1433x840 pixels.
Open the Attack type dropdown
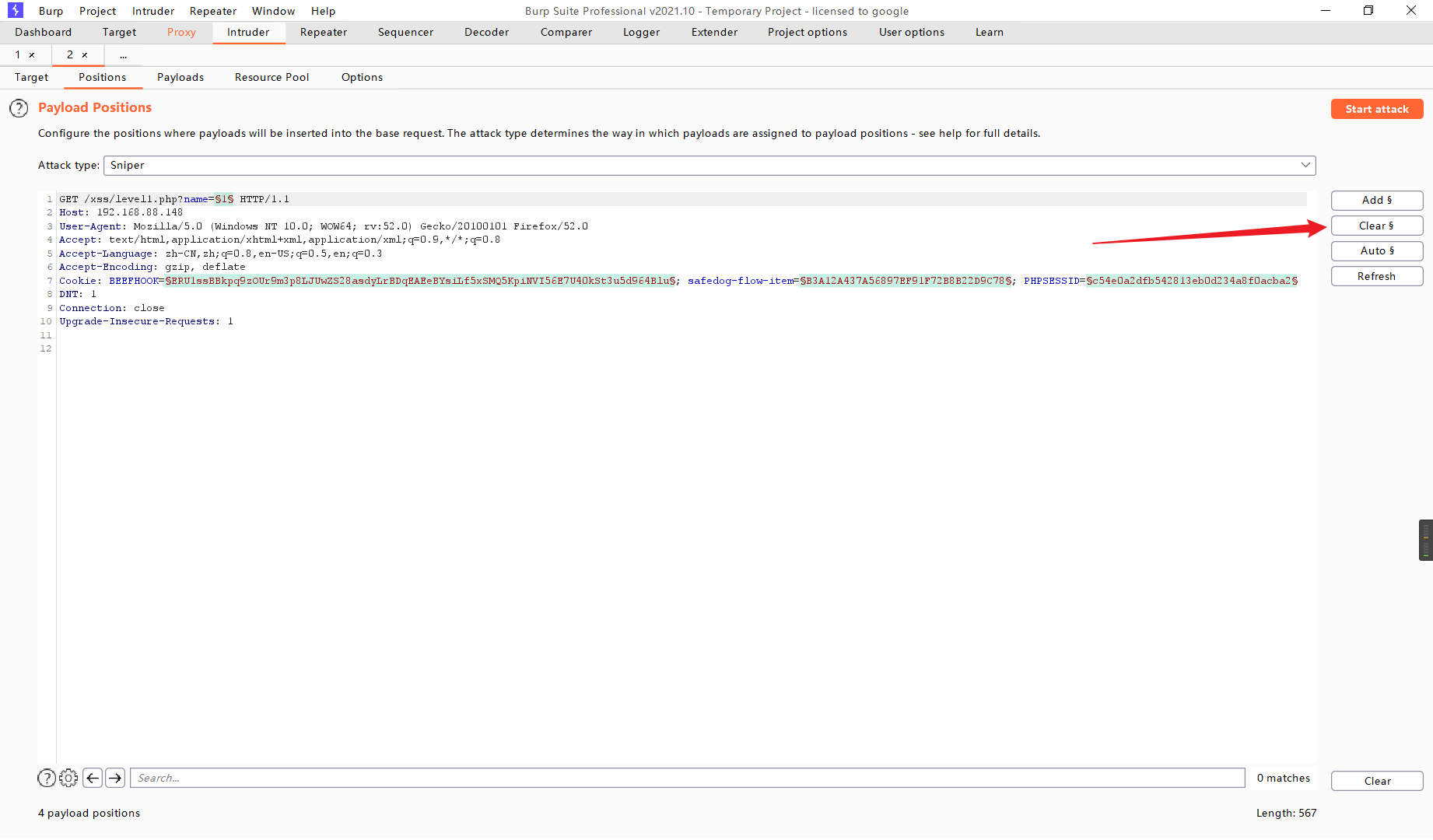(x=1306, y=165)
